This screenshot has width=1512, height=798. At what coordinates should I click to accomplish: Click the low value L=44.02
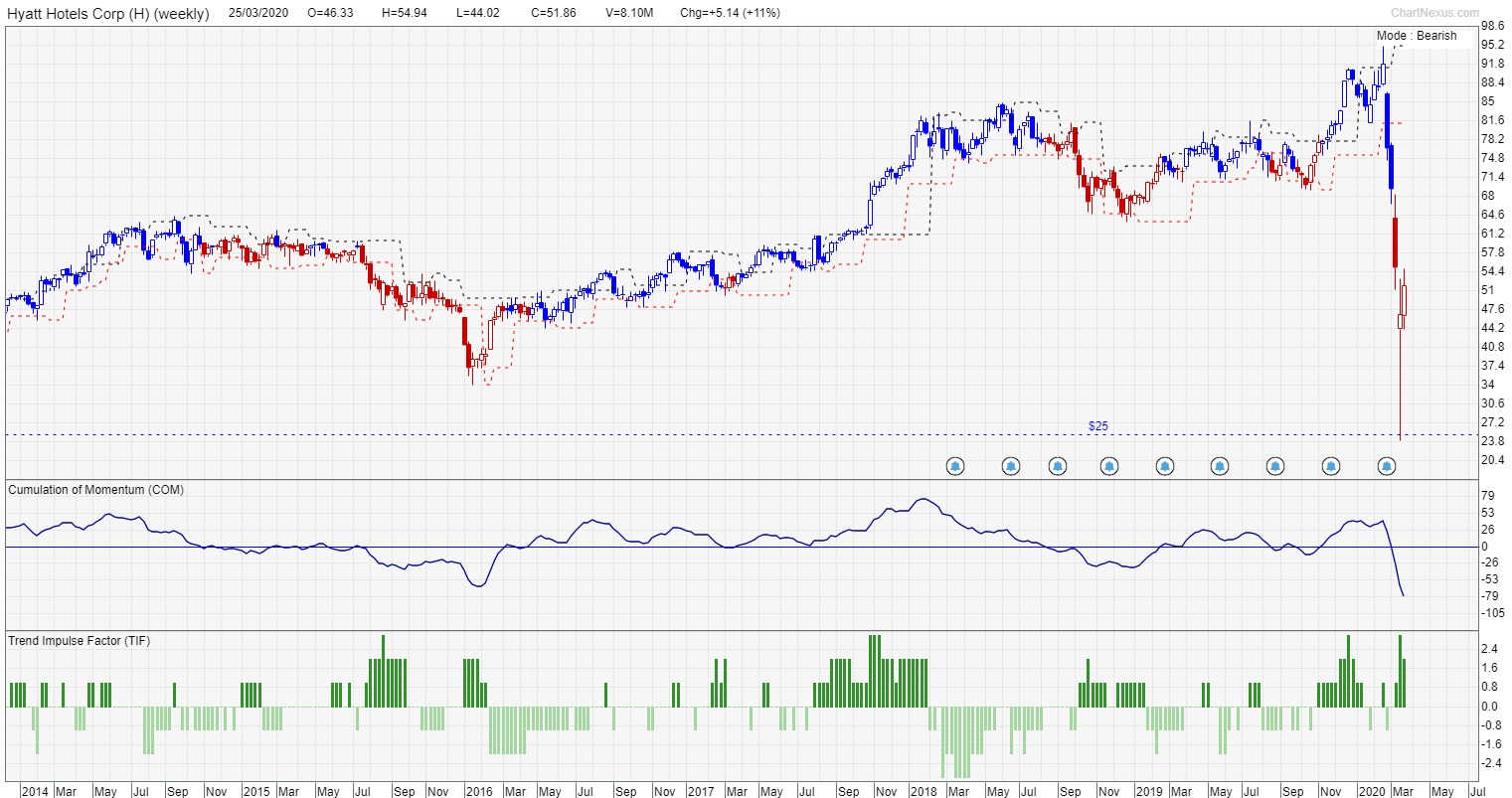pyautogui.click(x=478, y=13)
